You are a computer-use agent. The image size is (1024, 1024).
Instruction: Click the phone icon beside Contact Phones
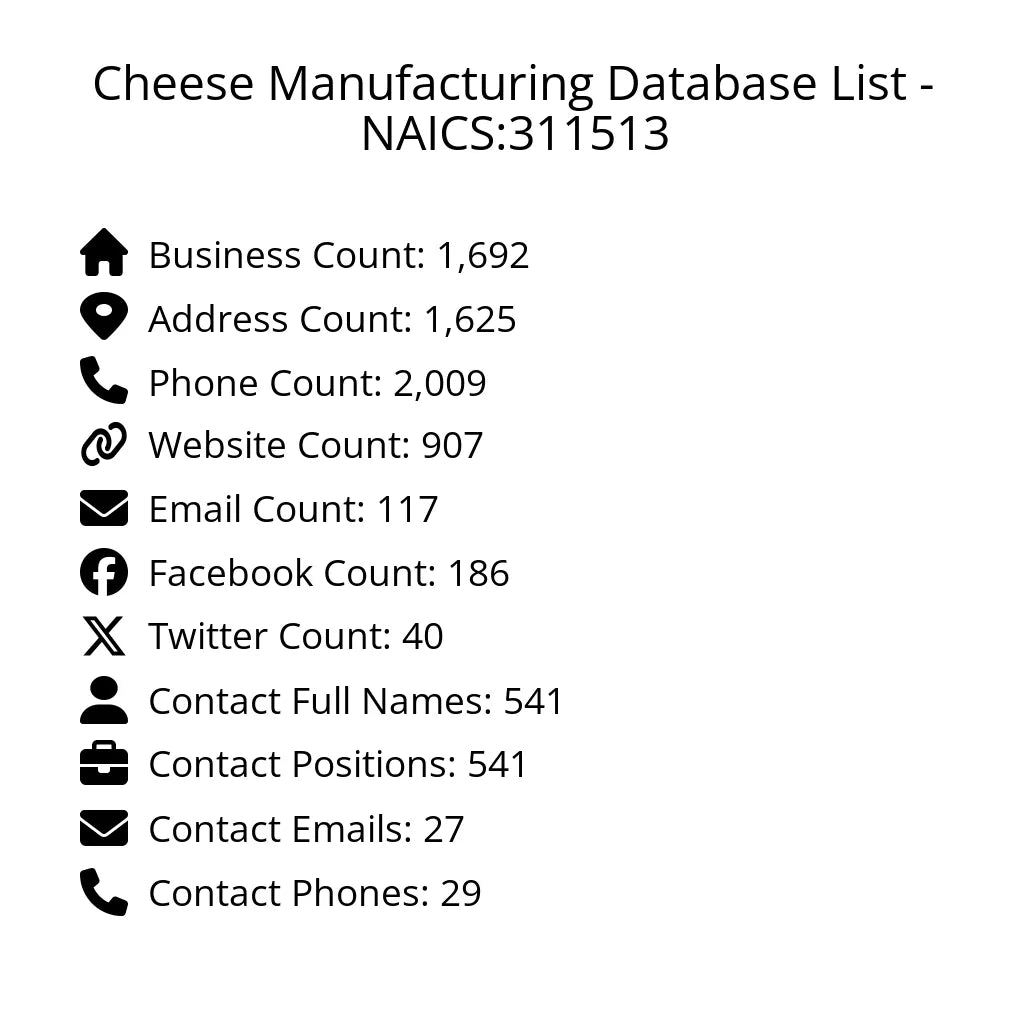coord(104,892)
